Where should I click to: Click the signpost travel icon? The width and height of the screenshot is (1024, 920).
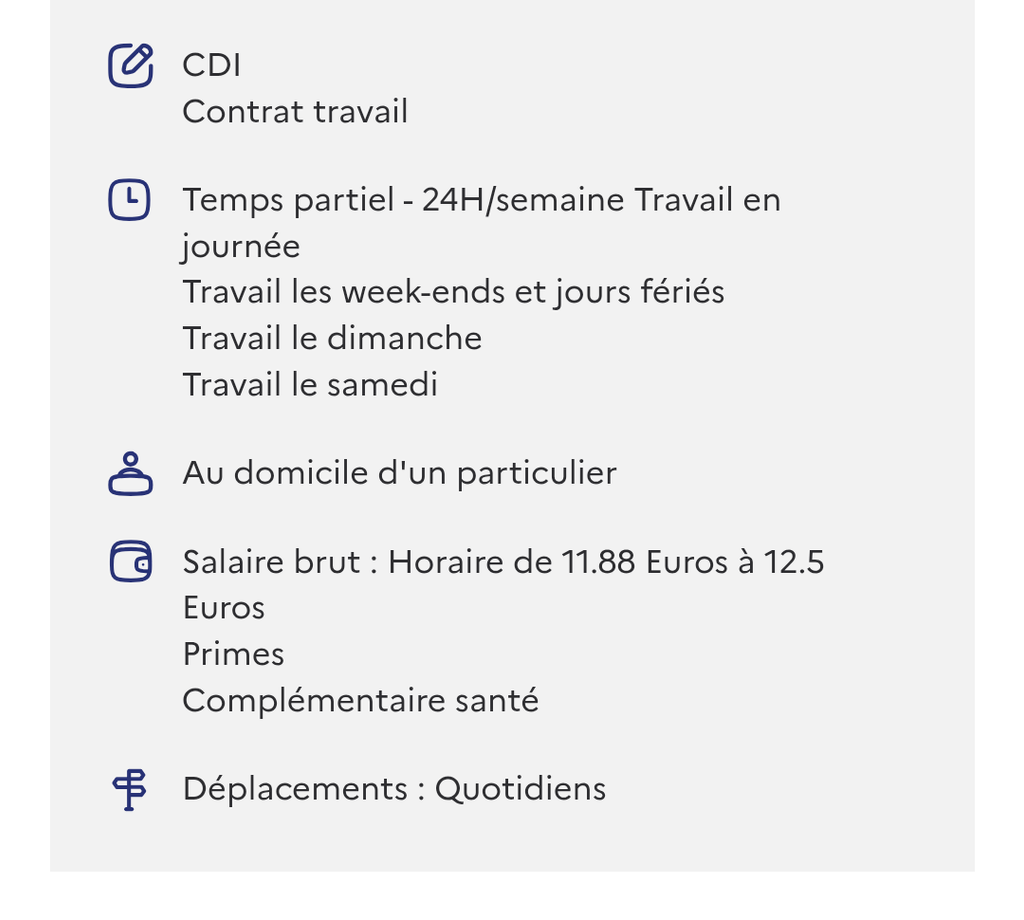129,789
